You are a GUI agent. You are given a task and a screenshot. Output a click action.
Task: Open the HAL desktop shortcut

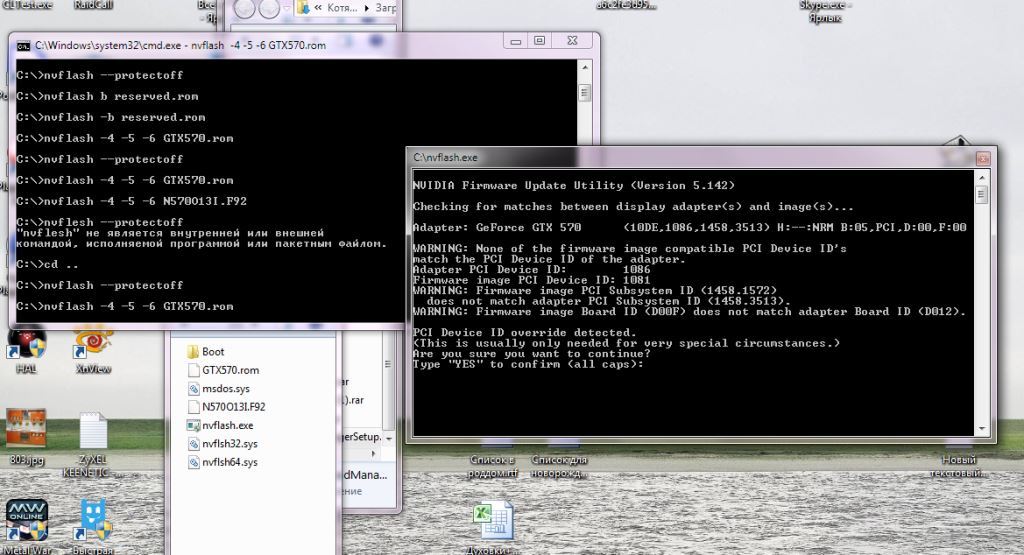[26, 349]
